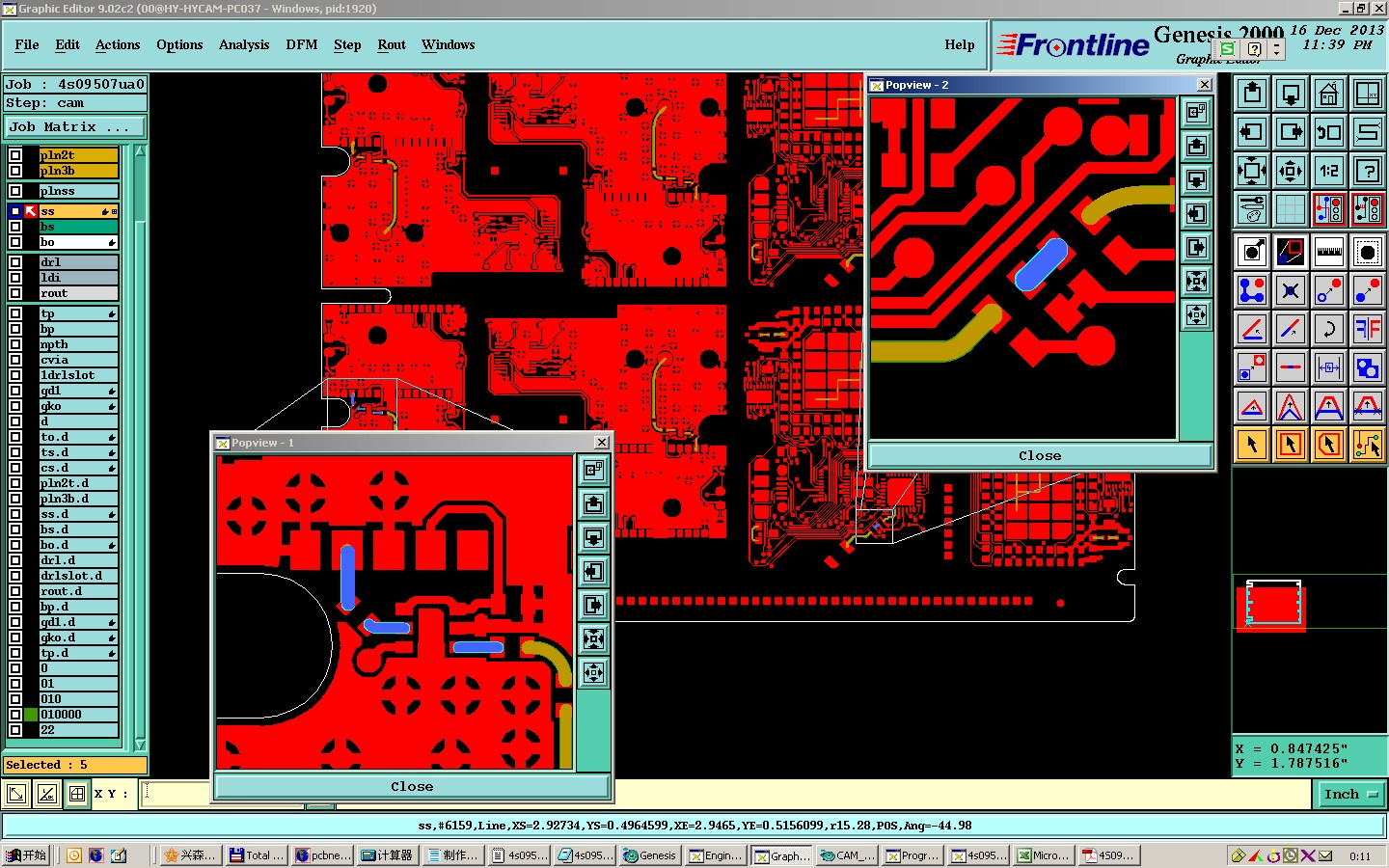This screenshot has width=1389, height=868.
Task: Toggle the checkbox for layer pln3b
Action: coord(15,171)
